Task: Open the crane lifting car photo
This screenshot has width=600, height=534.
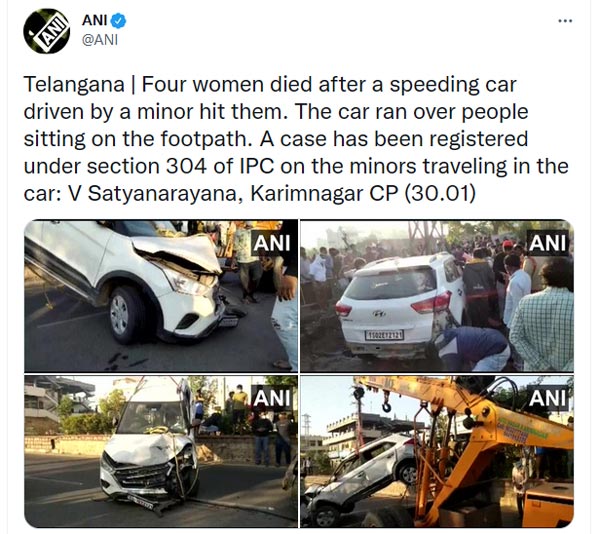Action: pyautogui.click(x=437, y=451)
